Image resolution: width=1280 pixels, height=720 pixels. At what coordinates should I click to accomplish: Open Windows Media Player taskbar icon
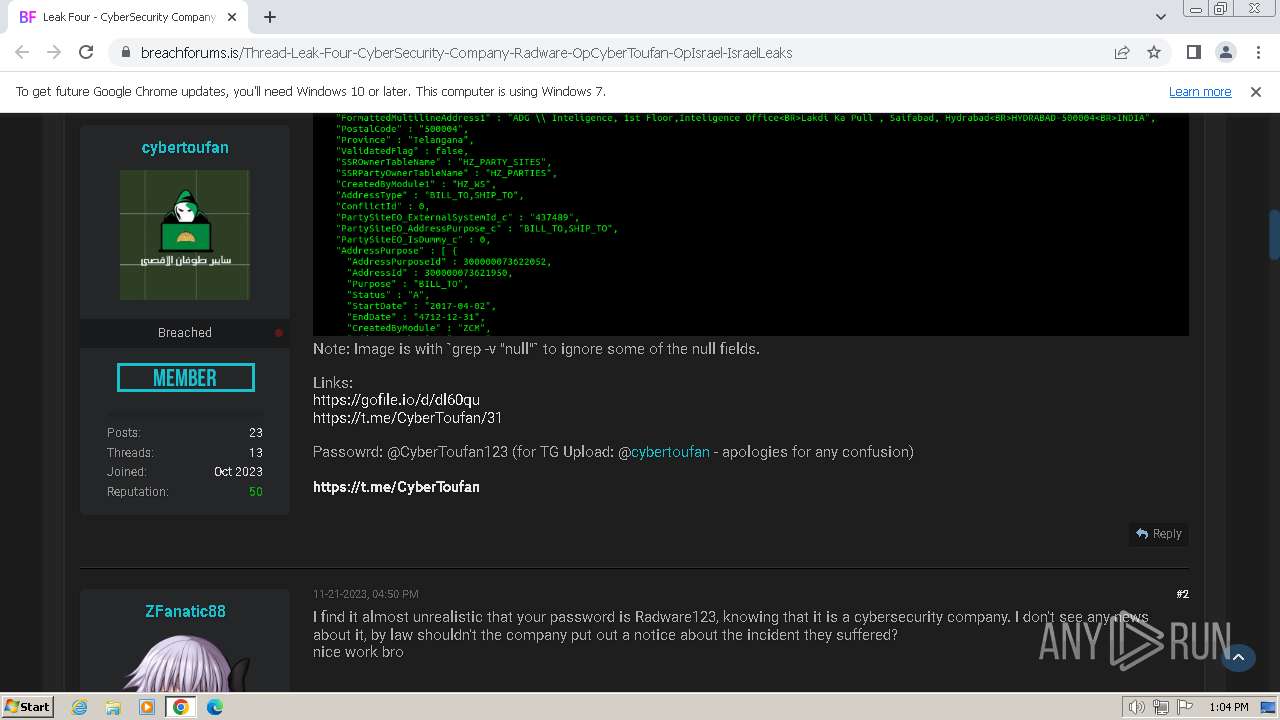coord(147,707)
